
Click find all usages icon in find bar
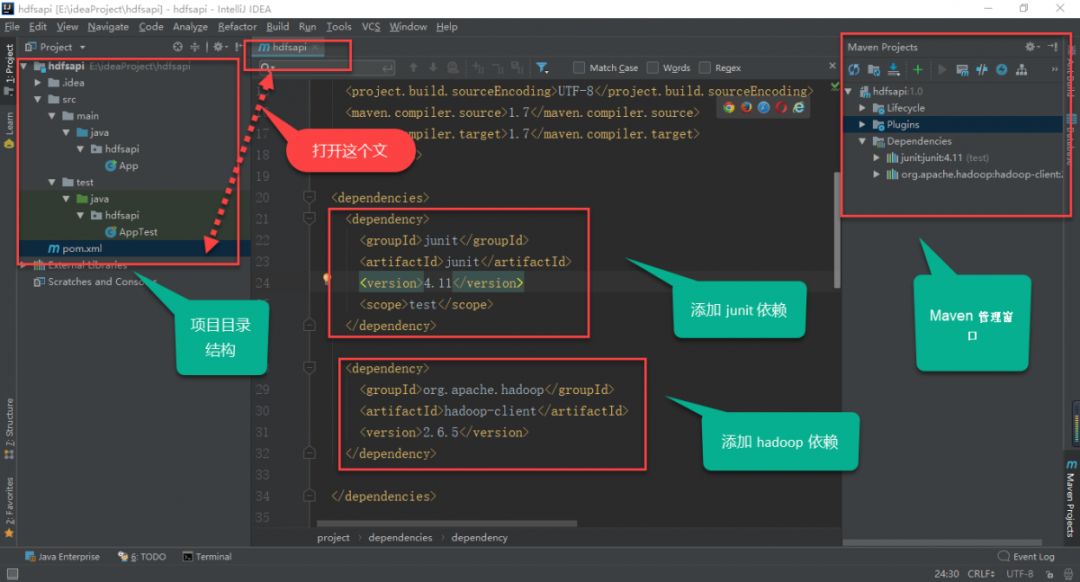click(x=453, y=67)
